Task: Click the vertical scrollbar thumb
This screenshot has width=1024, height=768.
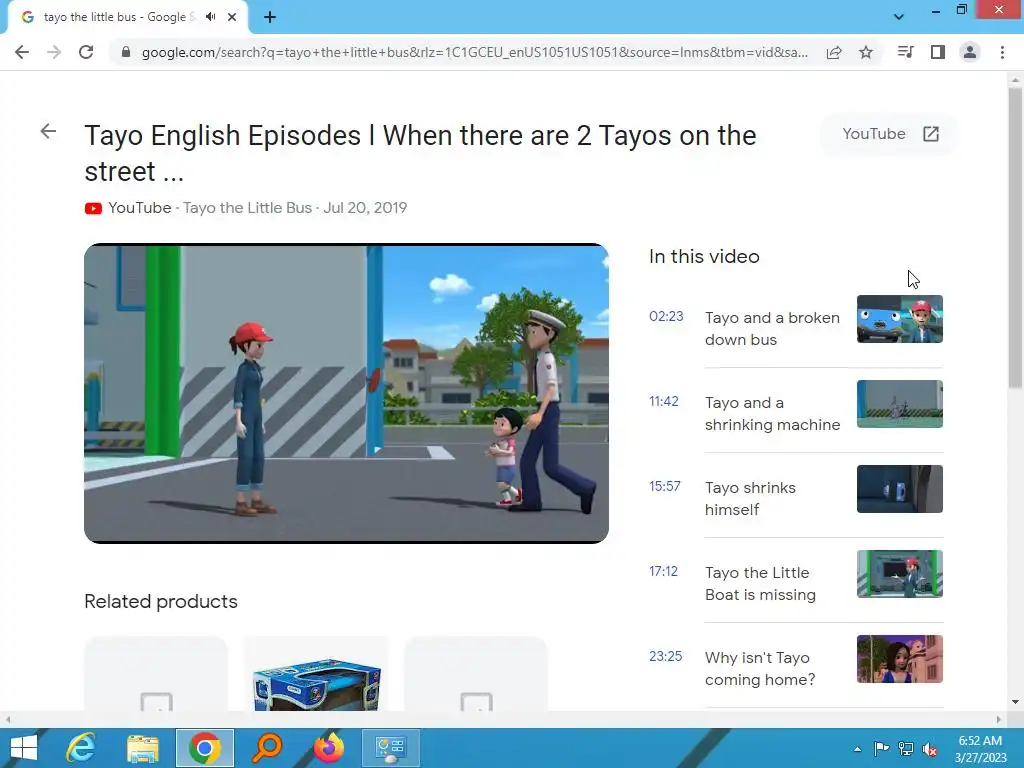Action: pos(1015,238)
